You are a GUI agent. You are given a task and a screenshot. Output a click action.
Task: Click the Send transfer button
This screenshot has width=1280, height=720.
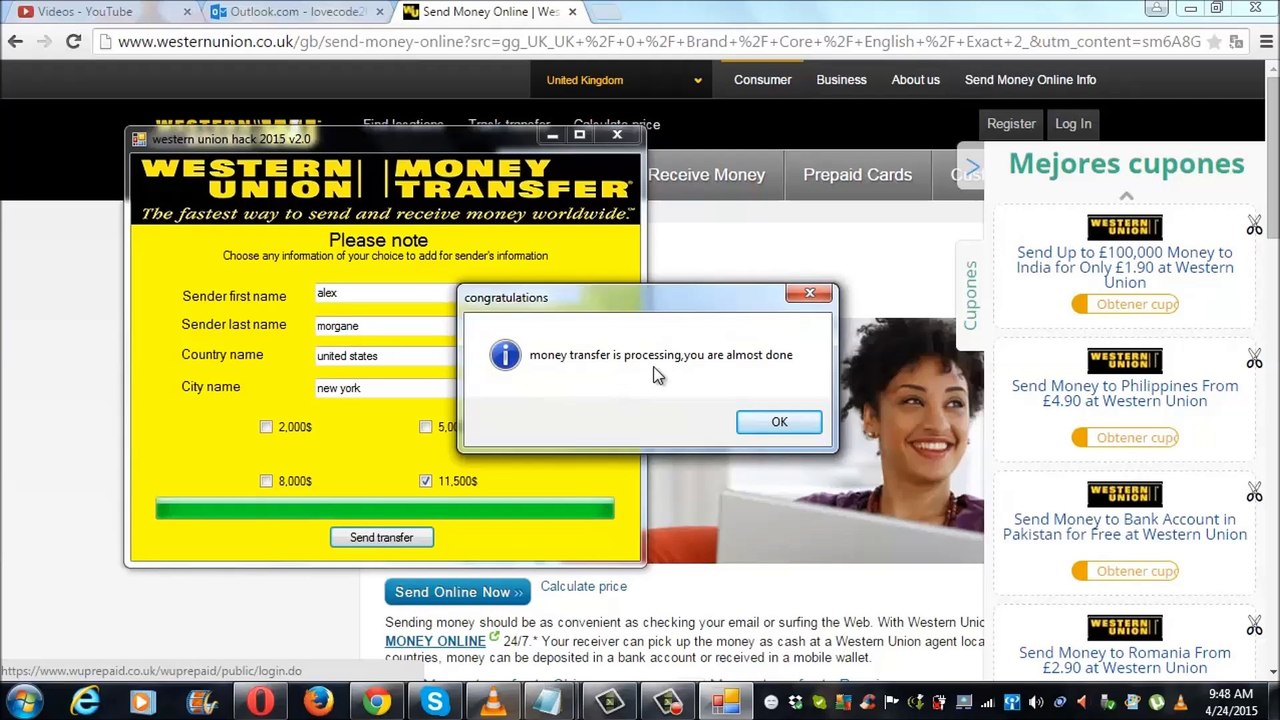[381, 538]
